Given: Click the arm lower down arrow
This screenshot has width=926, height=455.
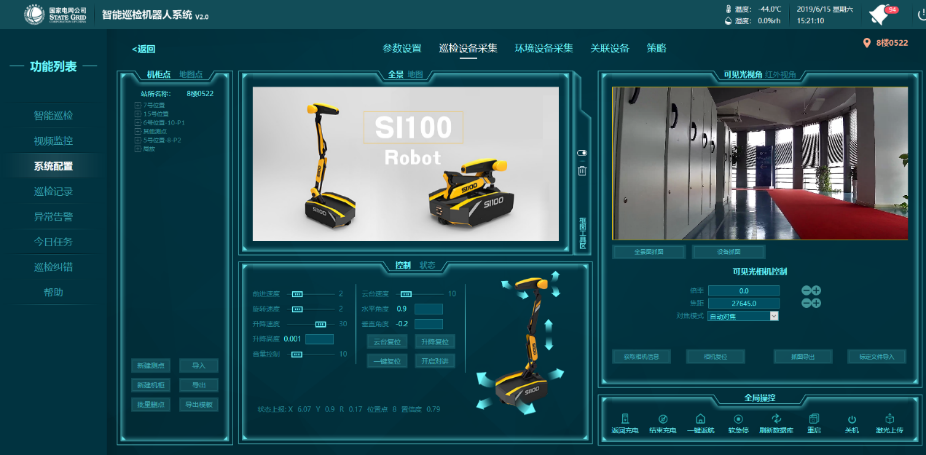Looking at the screenshot, I should pyautogui.click(x=549, y=344).
